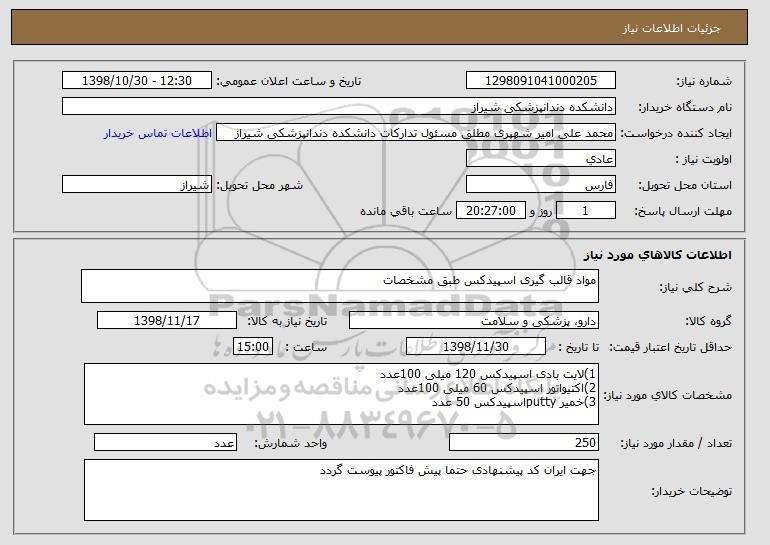Image resolution: width=770 pixels, height=545 pixels.
Task: Click the buyer notes text area
Action: (x=341, y=490)
